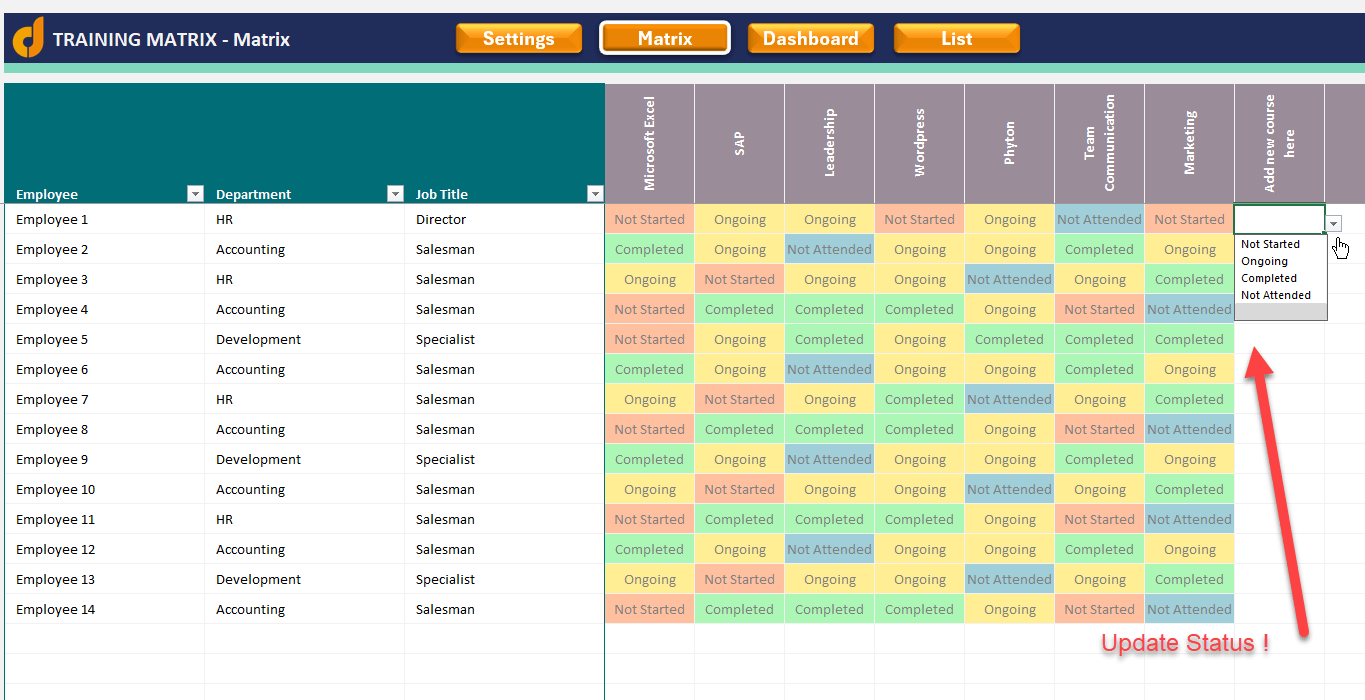Viewport: 1365px width, 700px height.
Task: Select the HR department cell for Employee 1
Action: 305,219
